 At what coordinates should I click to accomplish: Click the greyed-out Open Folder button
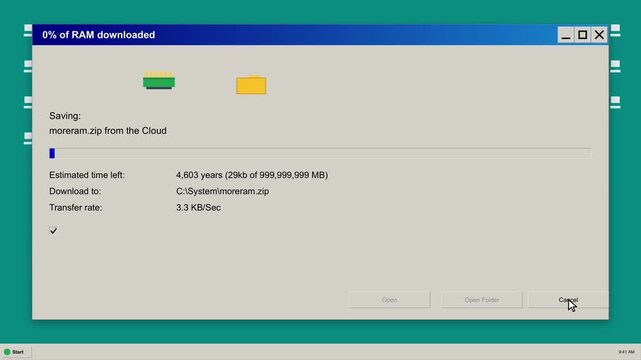pyautogui.click(x=482, y=300)
